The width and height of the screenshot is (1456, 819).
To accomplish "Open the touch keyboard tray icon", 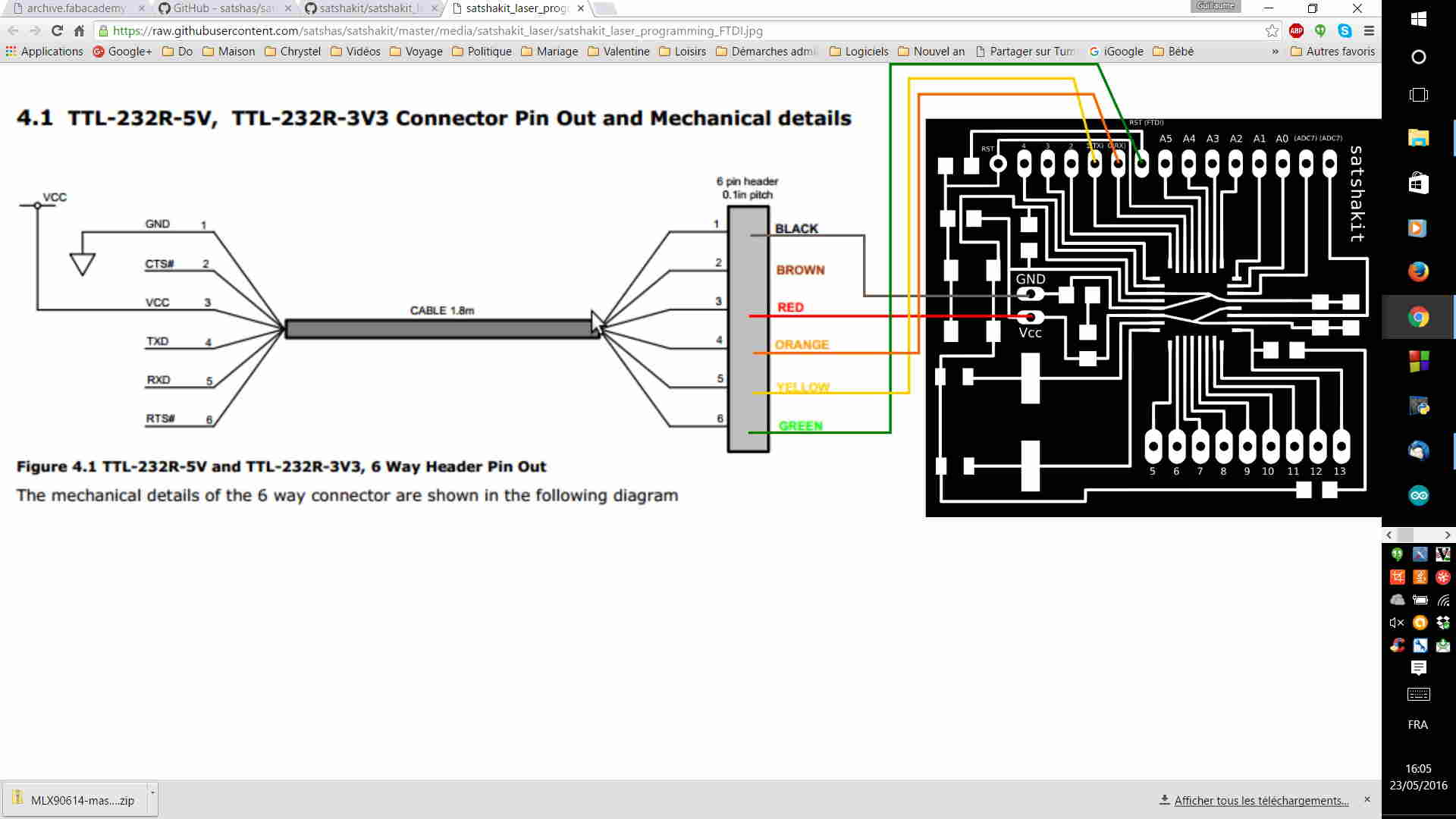I will click(x=1418, y=695).
